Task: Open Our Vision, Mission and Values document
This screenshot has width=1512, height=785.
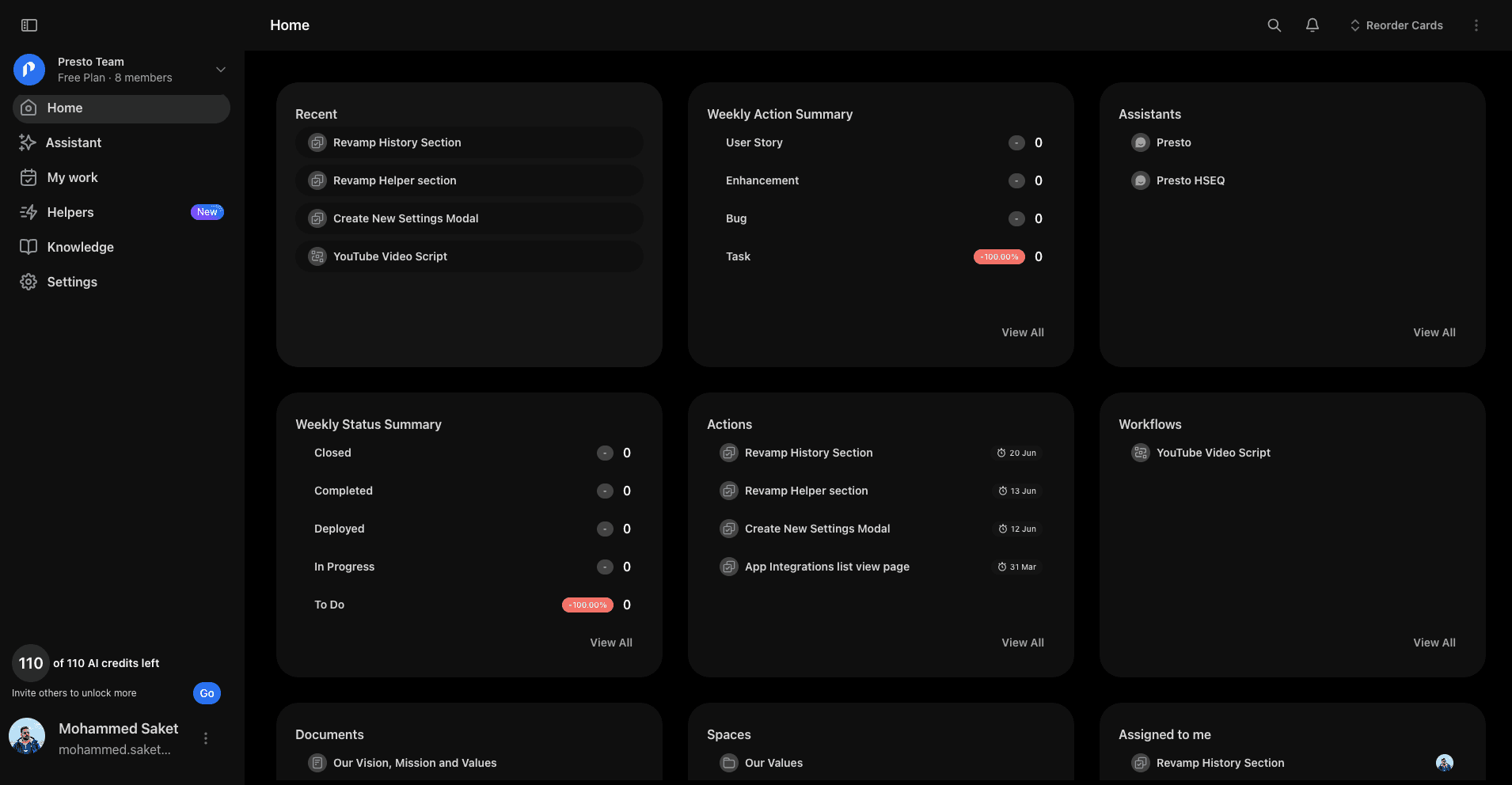Action: click(415, 763)
